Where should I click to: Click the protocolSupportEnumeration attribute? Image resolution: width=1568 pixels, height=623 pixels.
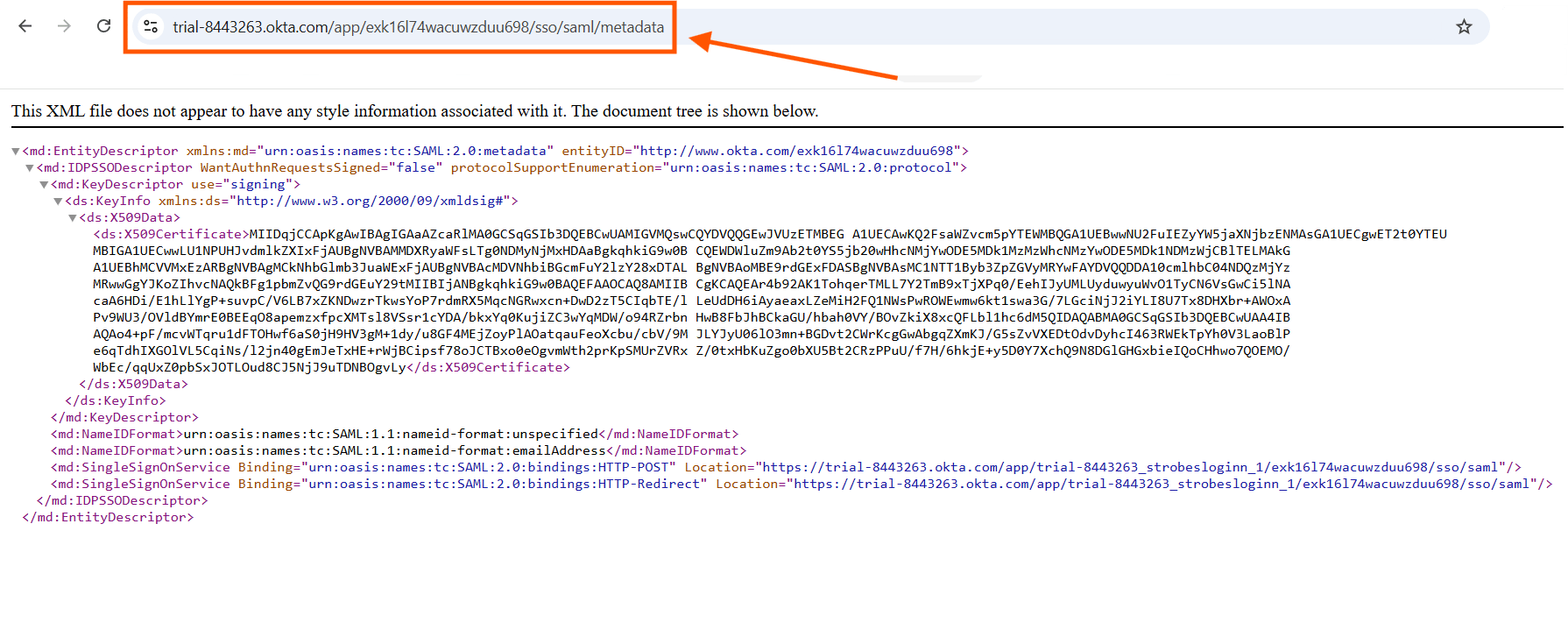pos(705,167)
